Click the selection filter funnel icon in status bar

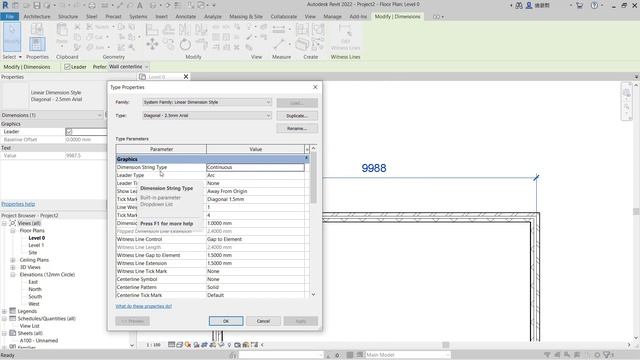[607, 355]
